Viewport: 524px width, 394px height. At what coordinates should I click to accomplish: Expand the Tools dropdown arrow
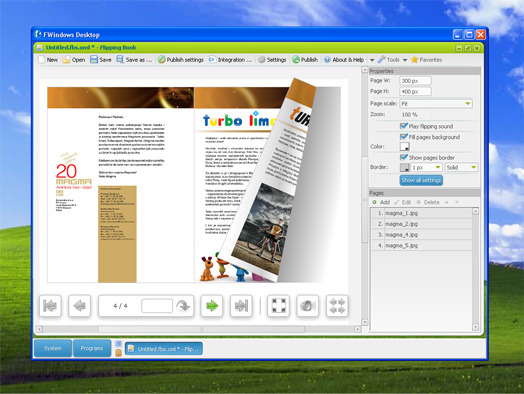(405, 60)
